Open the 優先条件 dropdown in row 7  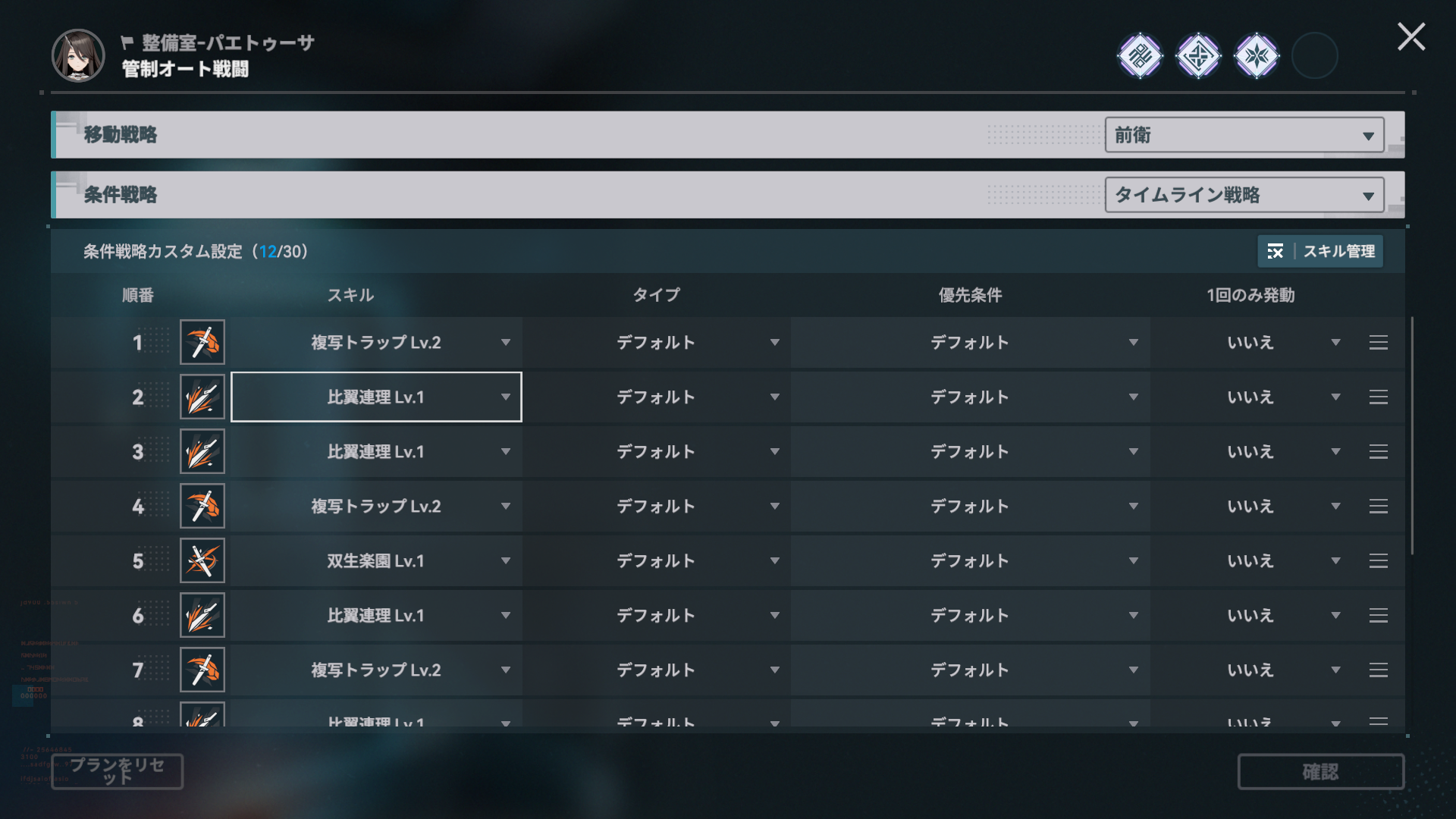point(971,670)
